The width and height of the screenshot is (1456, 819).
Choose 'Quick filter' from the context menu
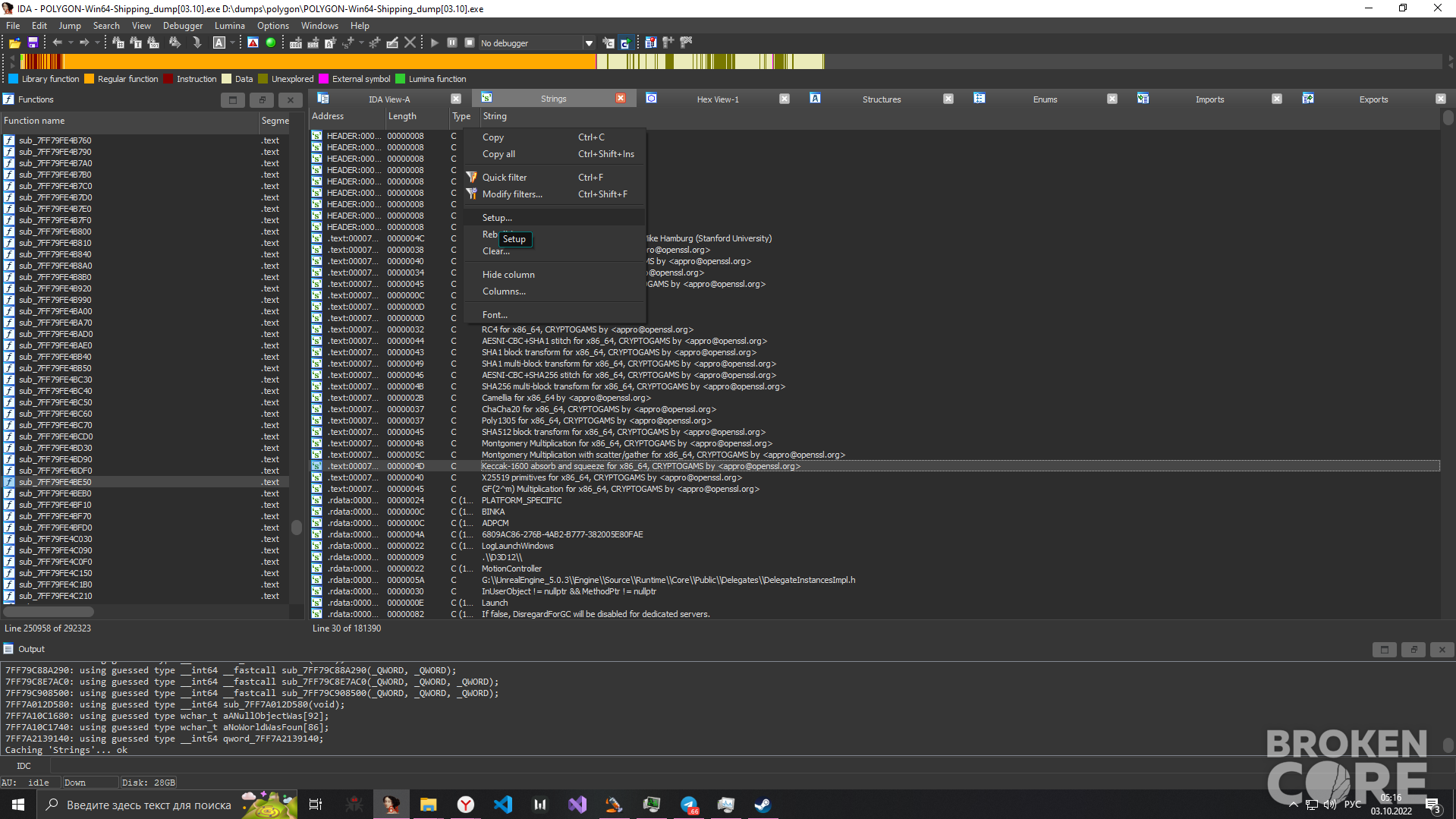(505, 178)
